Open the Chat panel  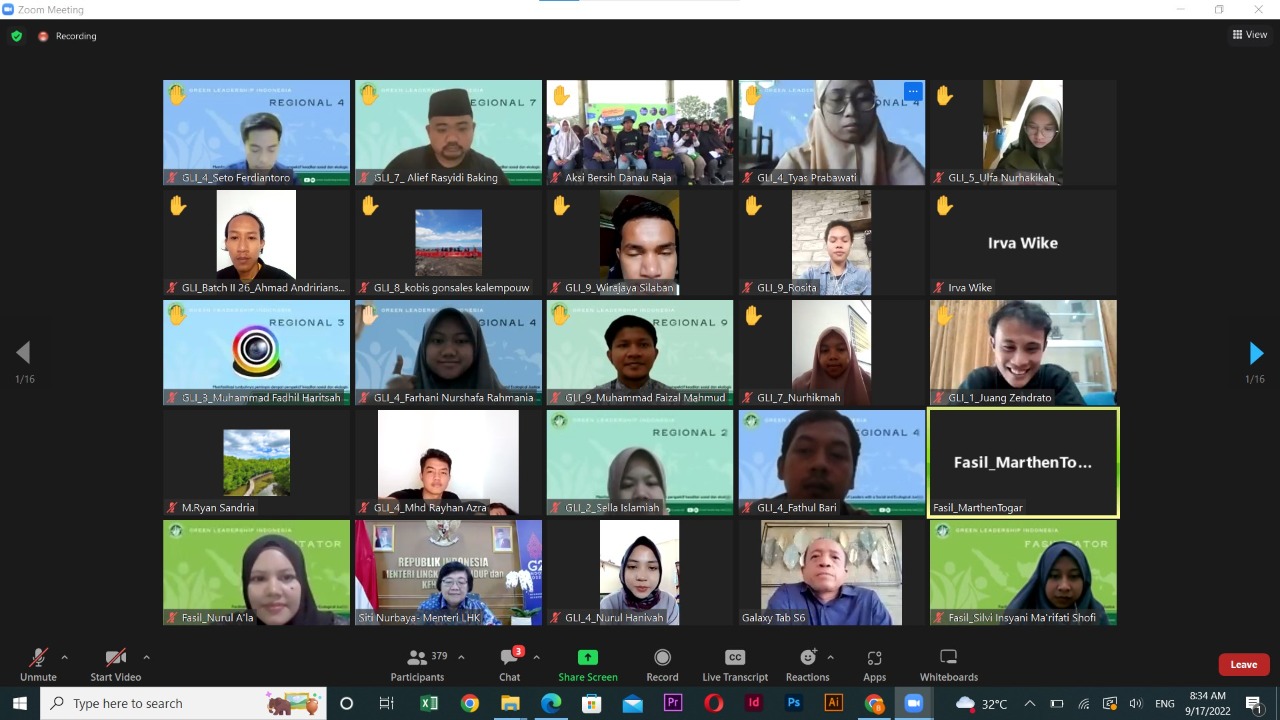pos(510,664)
